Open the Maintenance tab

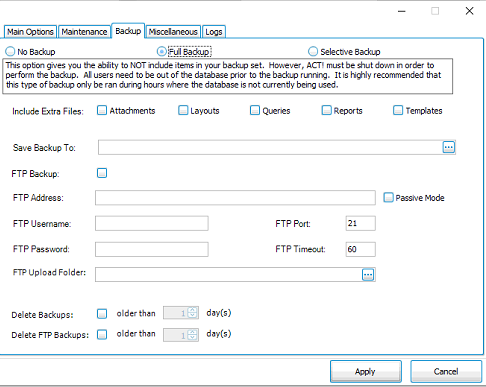tap(84, 32)
